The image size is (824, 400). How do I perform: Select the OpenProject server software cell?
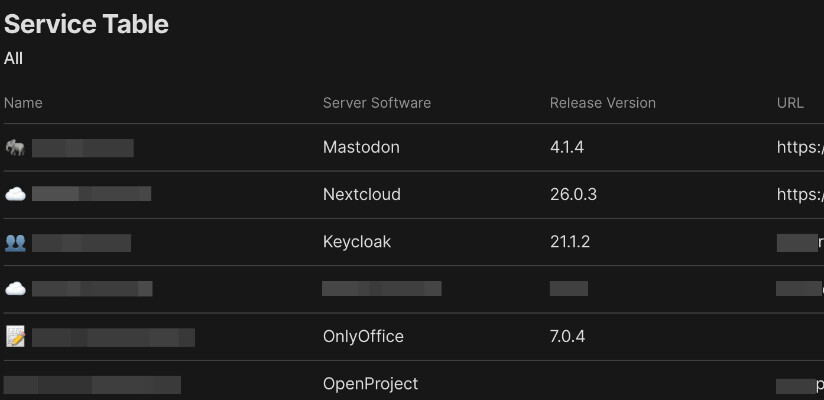[x=370, y=384]
